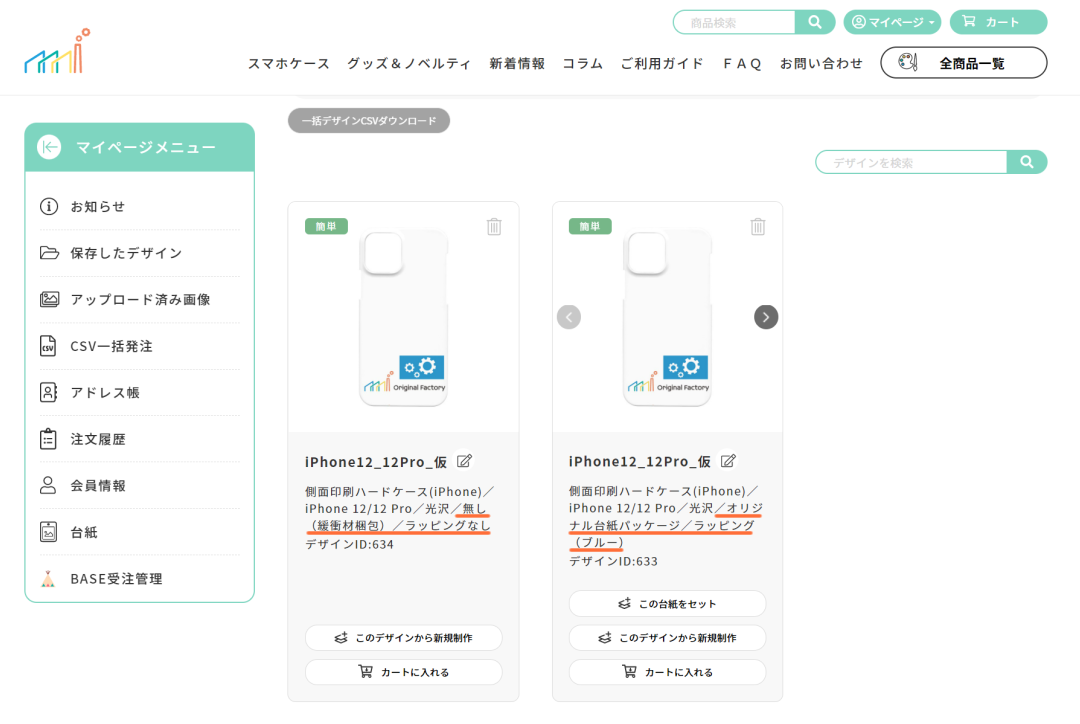This screenshot has width=1080, height=724.
Task: Collapse the マイページメニュー with the arrow icon
Action: (49, 147)
